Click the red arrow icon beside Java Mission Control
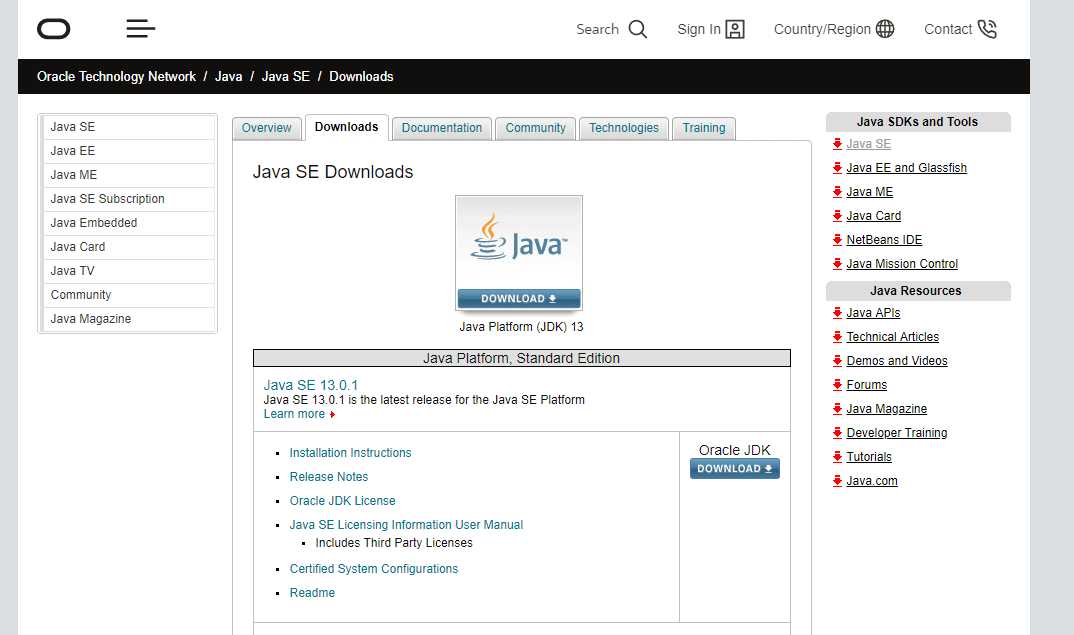The image size is (1074, 635). pos(837,264)
